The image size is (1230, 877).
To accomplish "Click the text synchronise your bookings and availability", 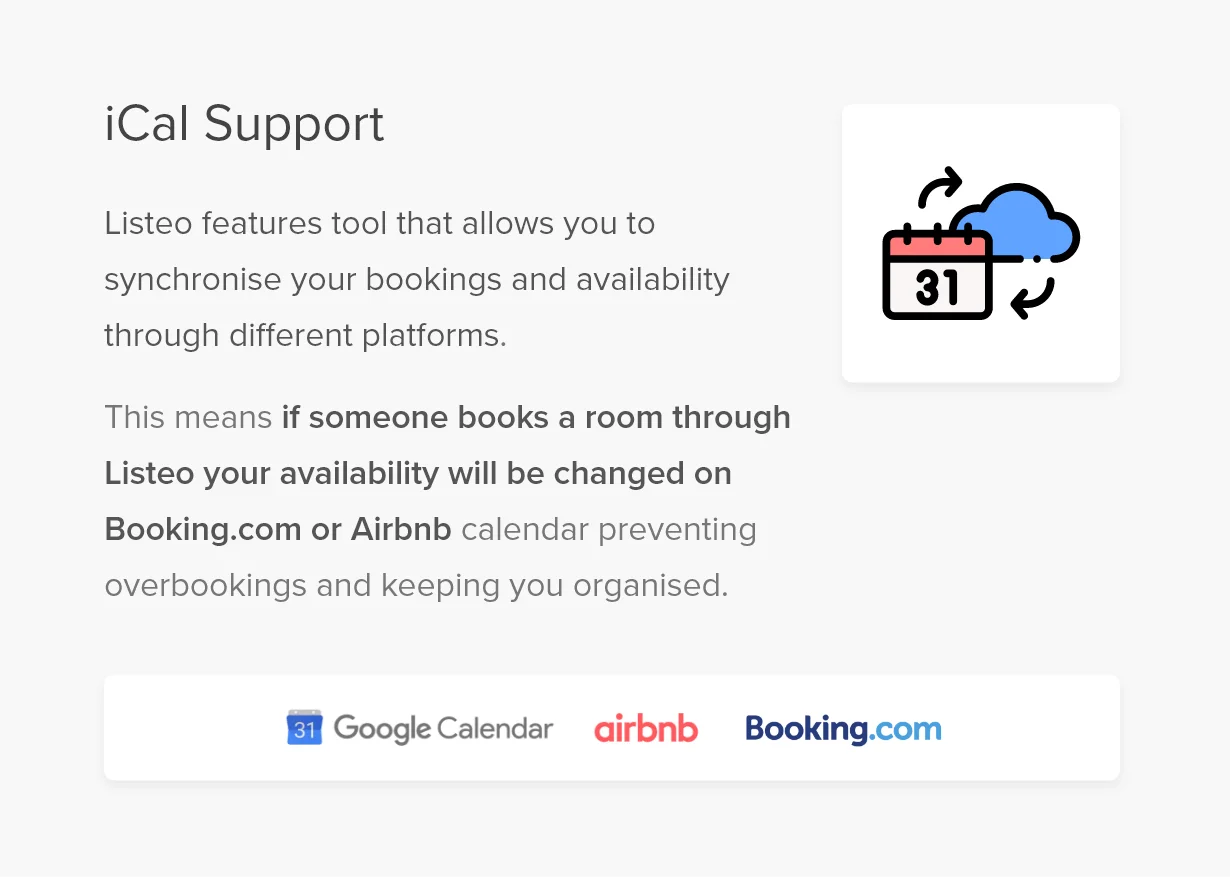I will [417, 279].
